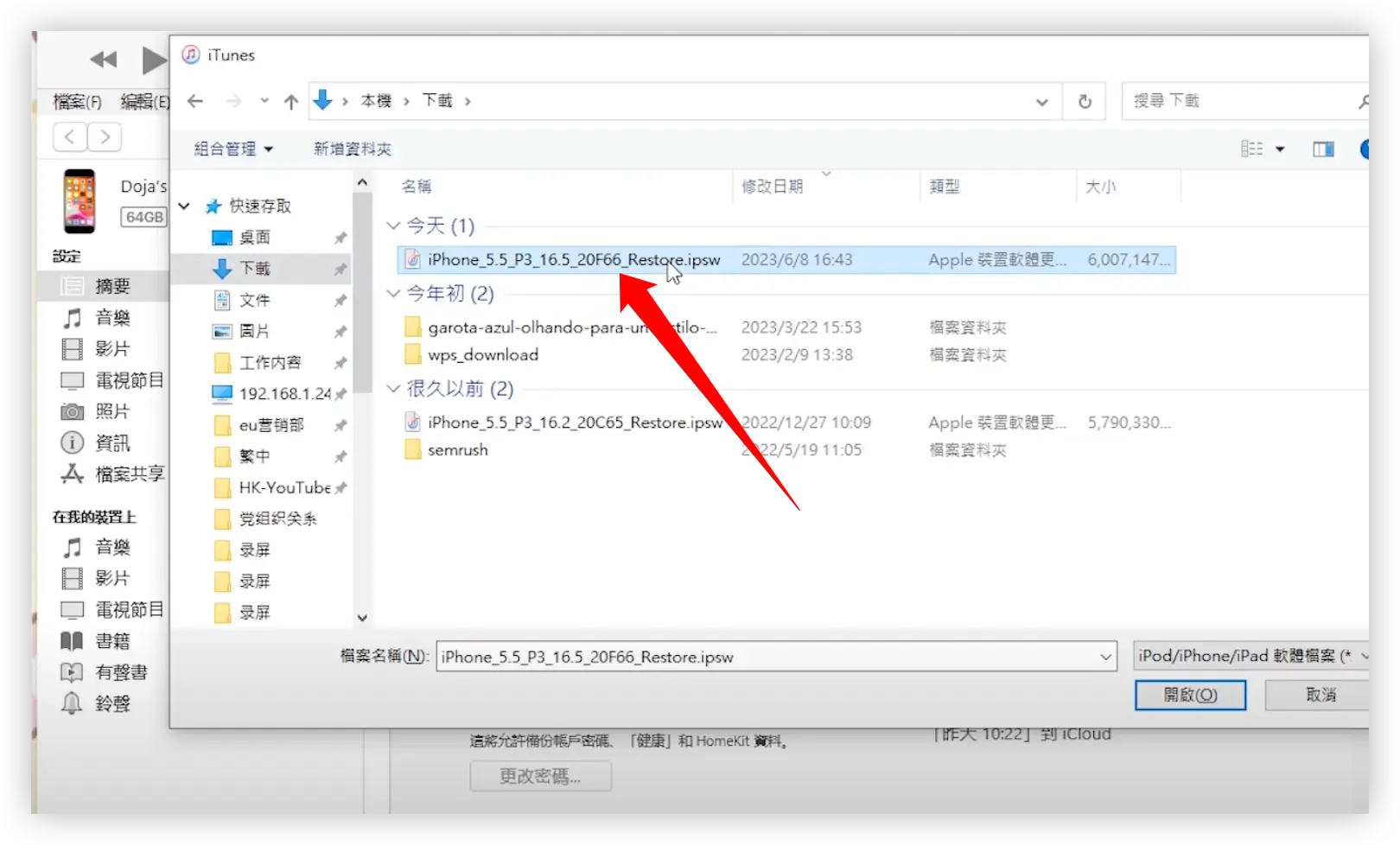
Task: Toggle the preview pane icon in the toolbar
Action: [1323, 148]
